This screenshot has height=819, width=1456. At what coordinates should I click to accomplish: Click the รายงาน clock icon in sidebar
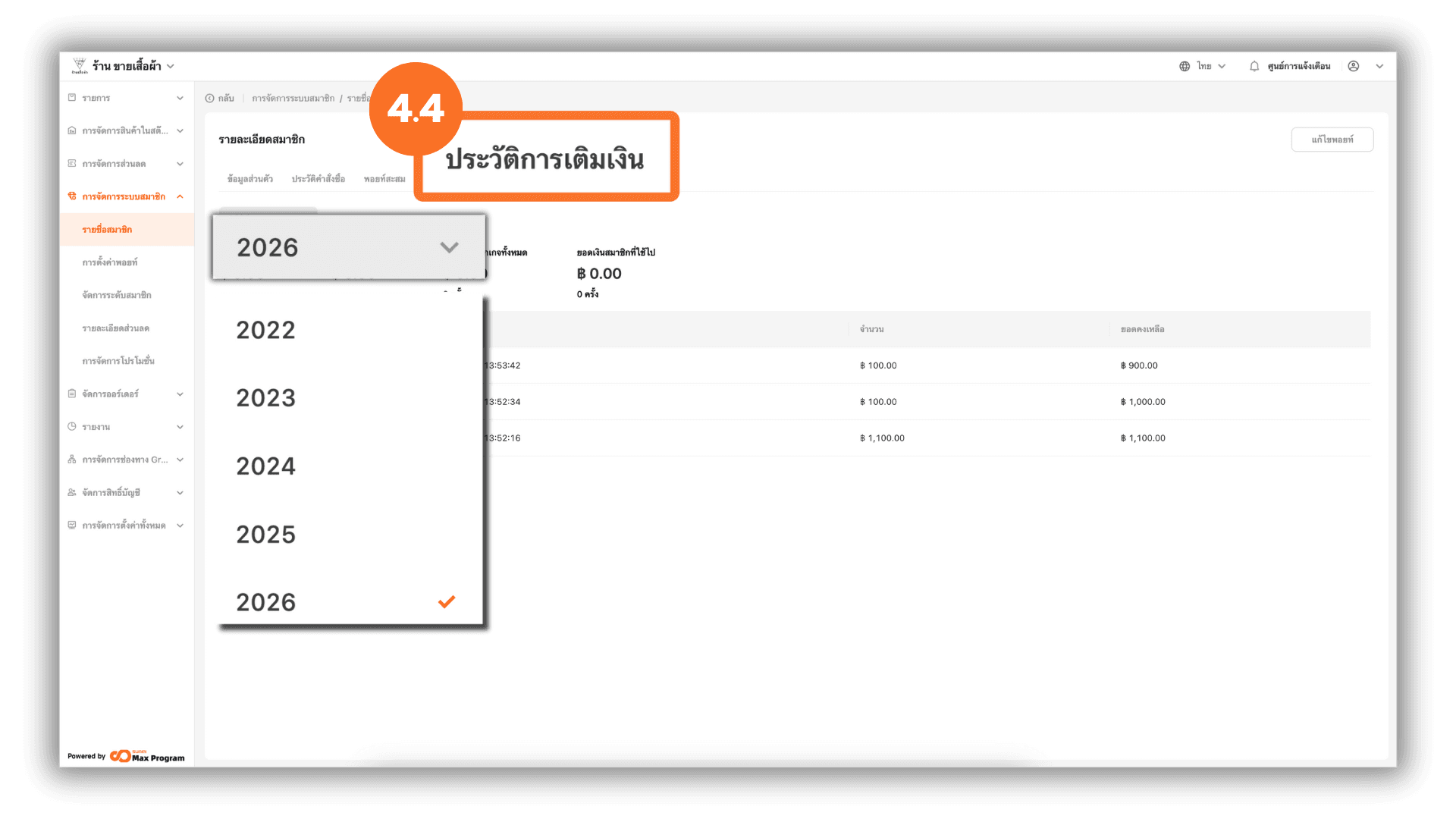click(72, 427)
